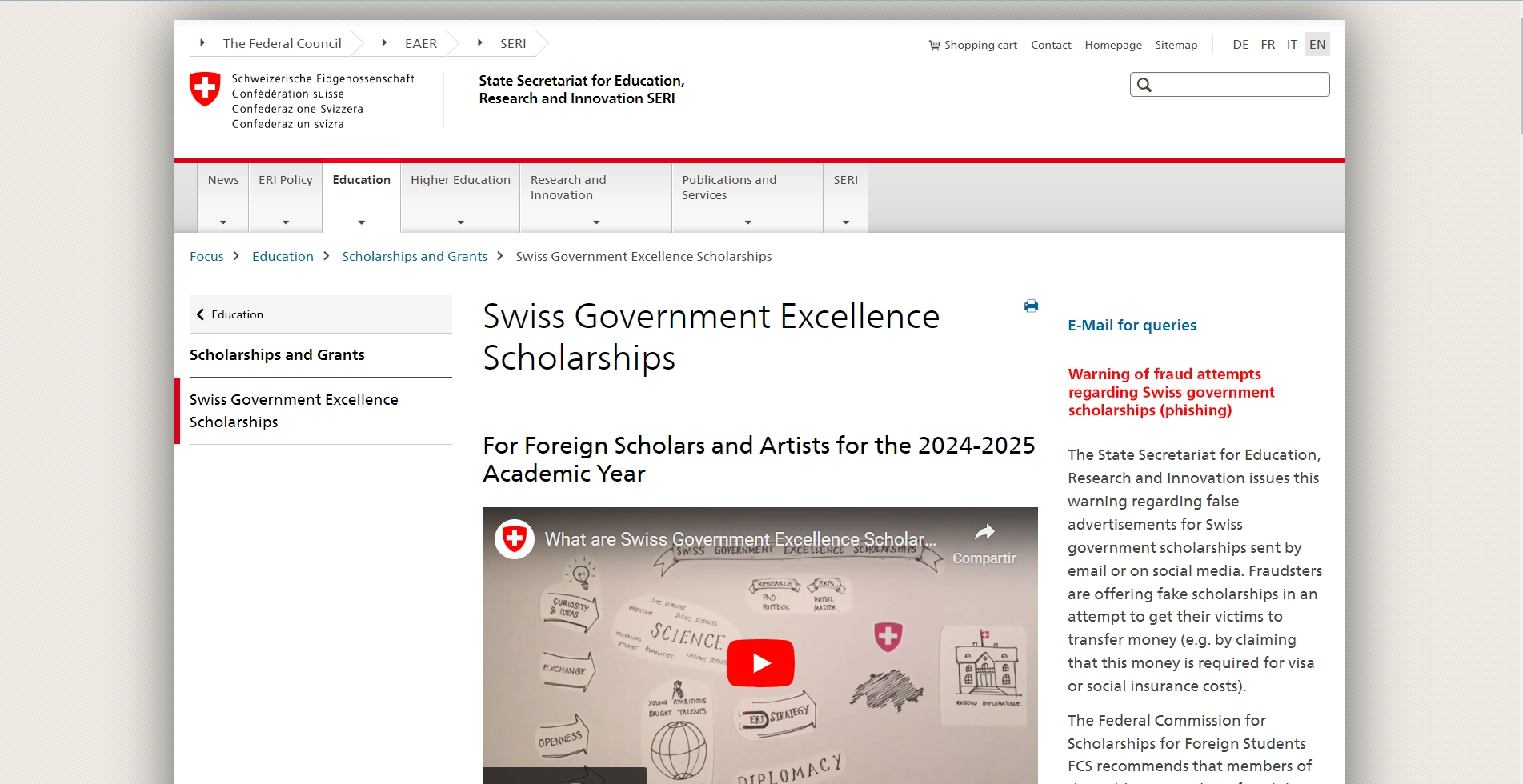This screenshot has width=1523, height=784.
Task: Click inside the search input field
Action: [x=1240, y=85]
